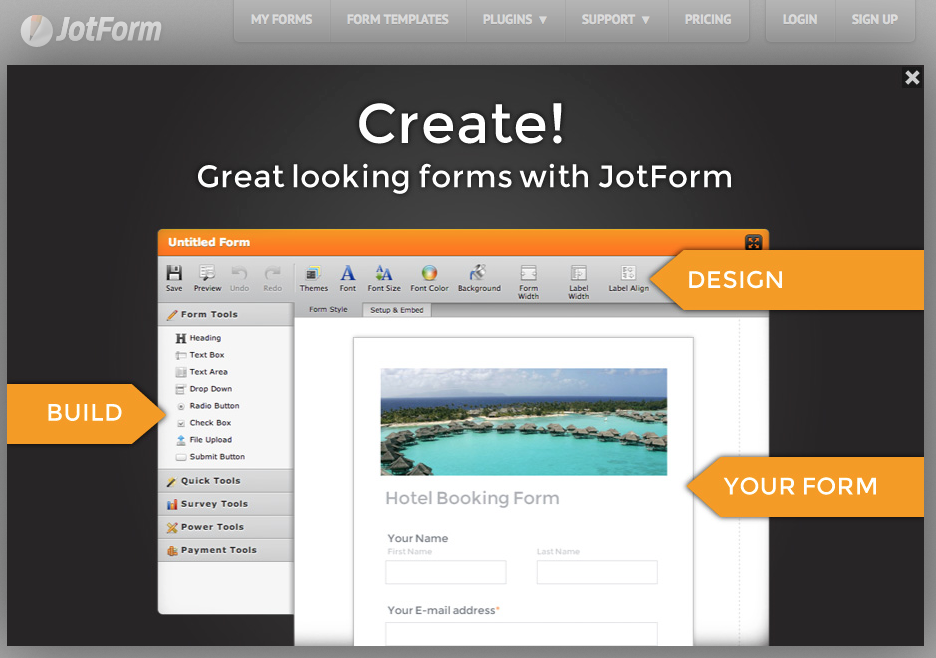This screenshot has width=936, height=658.
Task: Click the Untitled Form title
Action: [x=209, y=242]
